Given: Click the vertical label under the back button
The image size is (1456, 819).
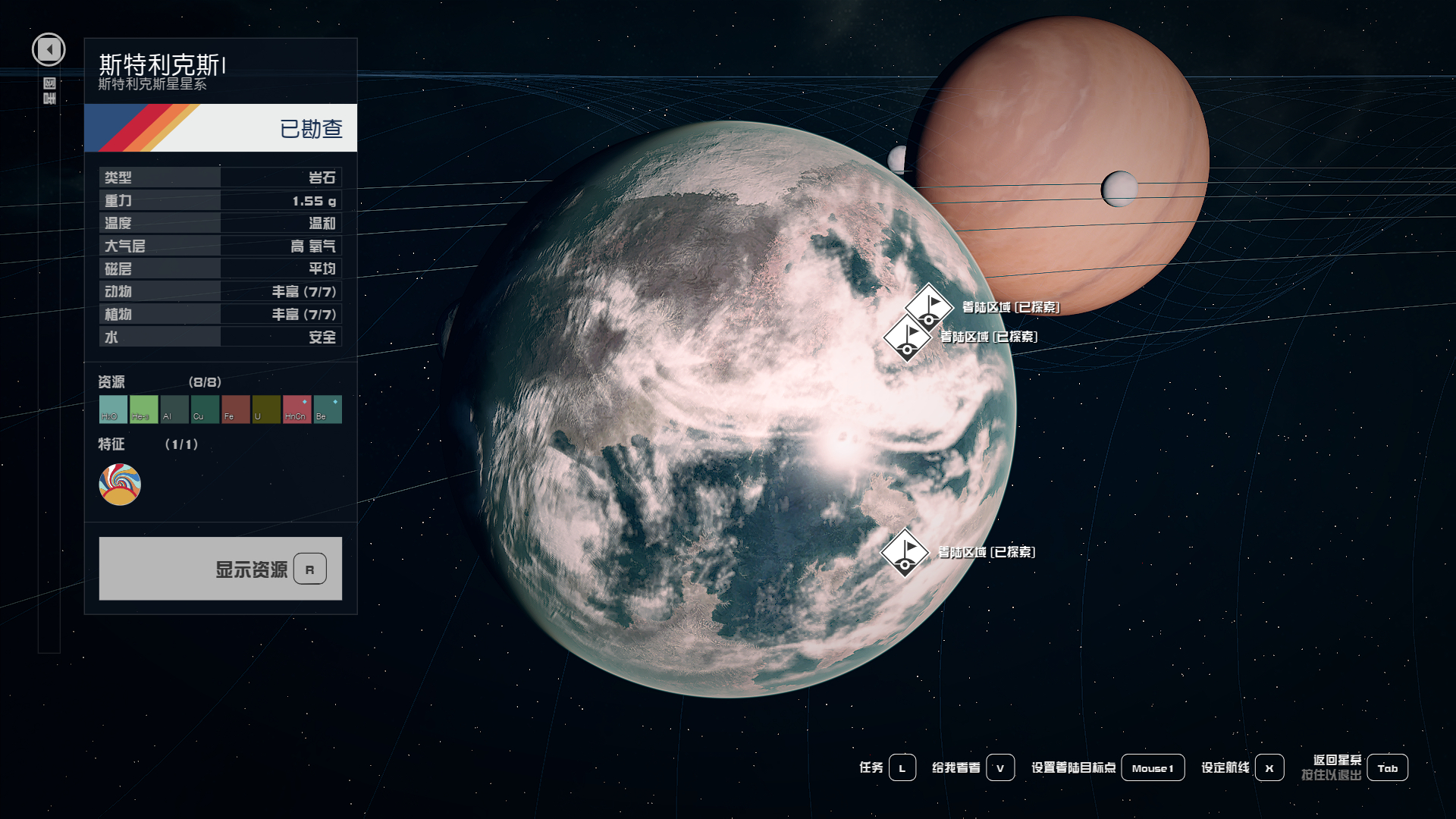Looking at the screenshot, I should click(x=49, y=90).
